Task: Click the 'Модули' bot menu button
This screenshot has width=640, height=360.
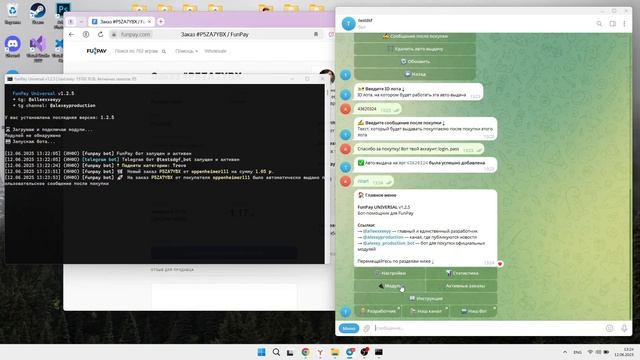Action: click(x=389, y=286)
